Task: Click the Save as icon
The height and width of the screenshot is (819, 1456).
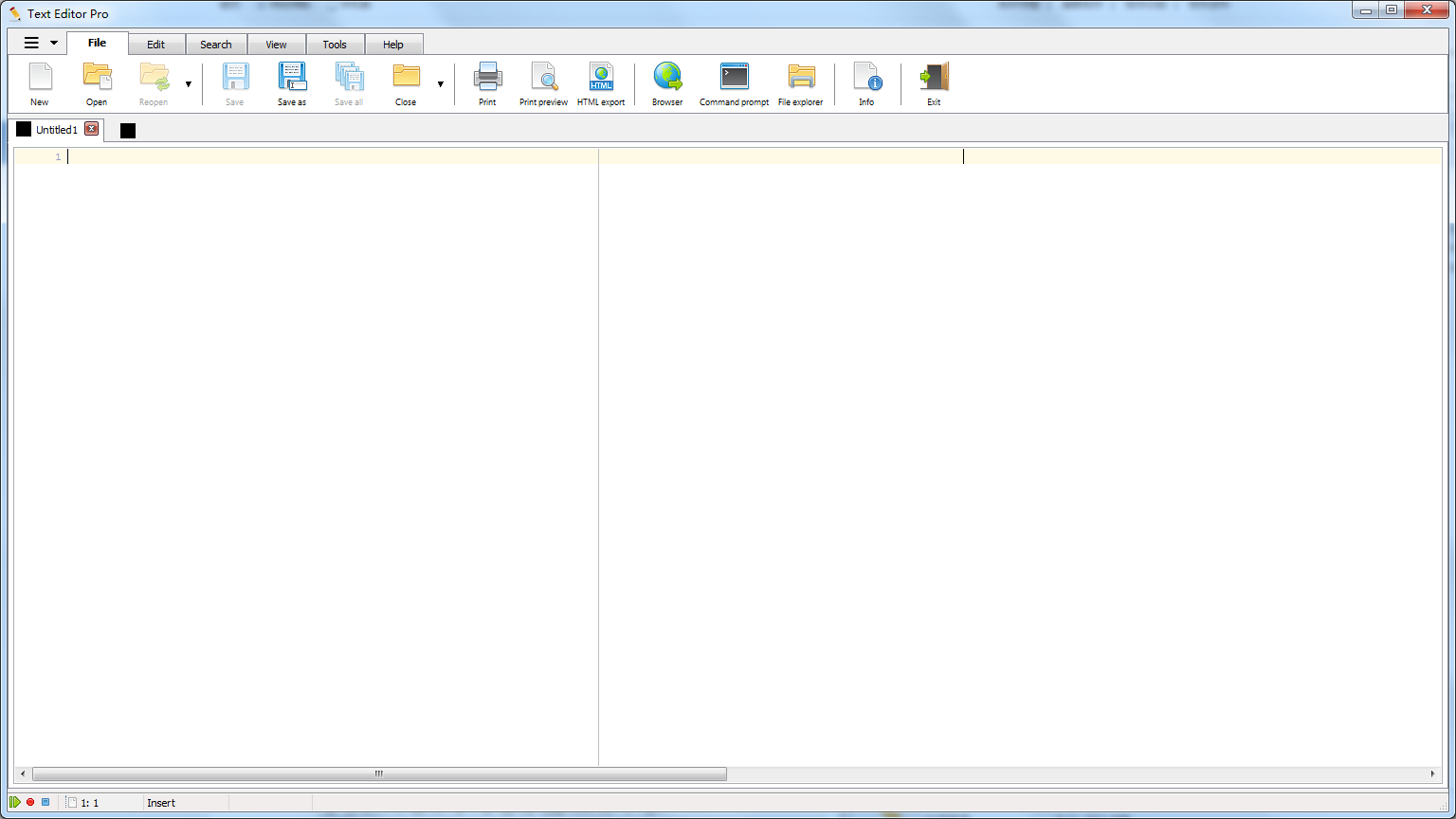Action: (x=291, y=83)
